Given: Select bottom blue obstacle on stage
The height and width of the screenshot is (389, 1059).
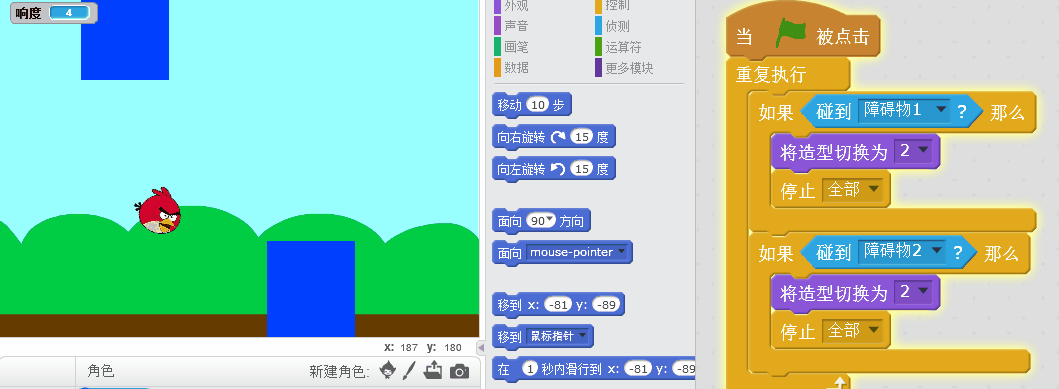Looking at the screenshot, I should tap(311, 288).
